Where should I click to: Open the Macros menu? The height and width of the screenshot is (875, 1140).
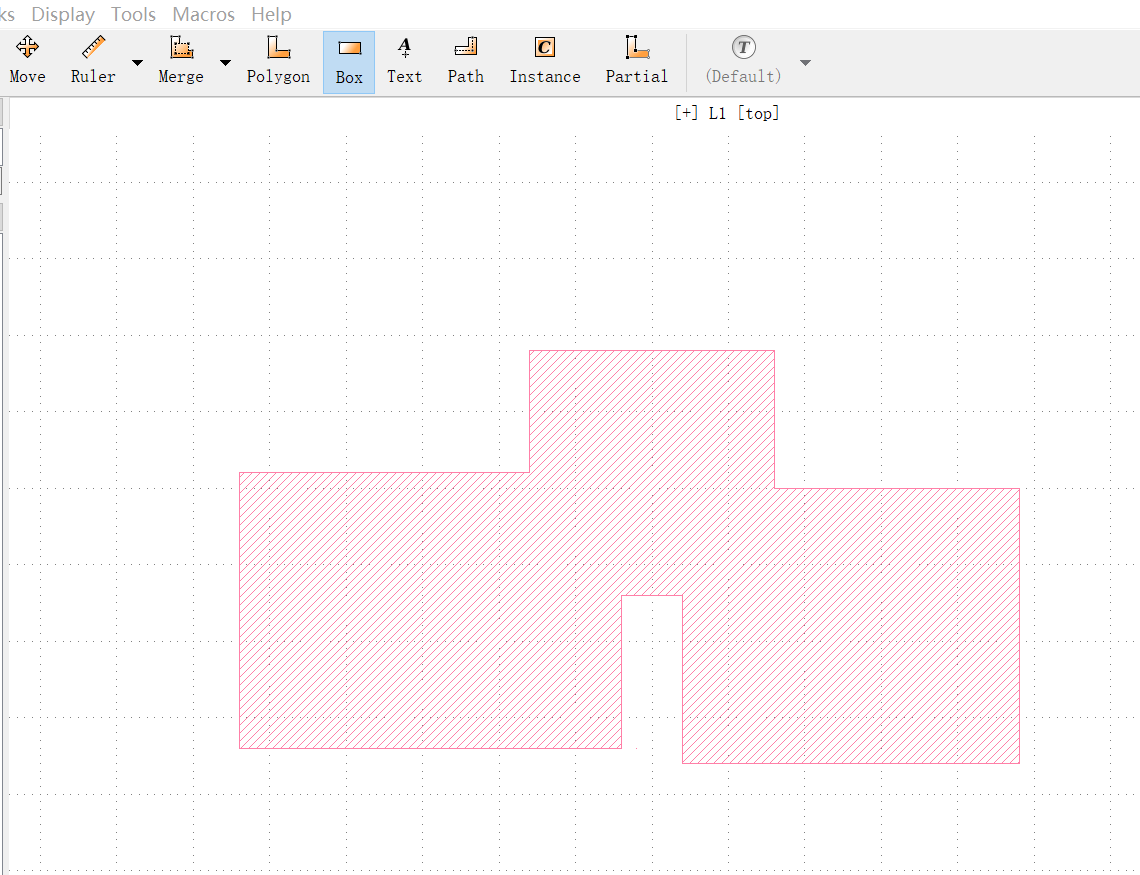point(203,14)
